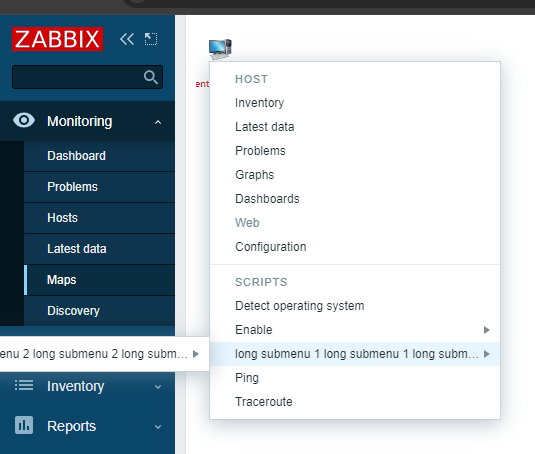Click the Reports bar chart icon
The height and width of the screenshot is (454, 535).
pos(24,425)
